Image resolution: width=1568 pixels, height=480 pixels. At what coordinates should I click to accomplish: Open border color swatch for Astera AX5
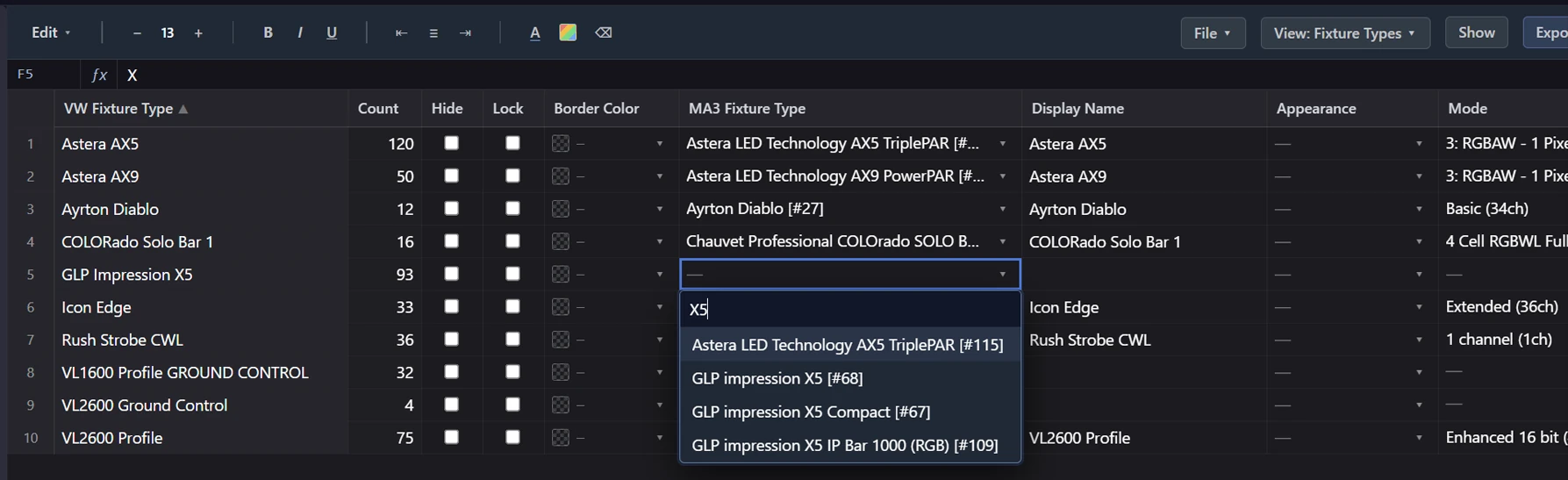pos(561,144)
